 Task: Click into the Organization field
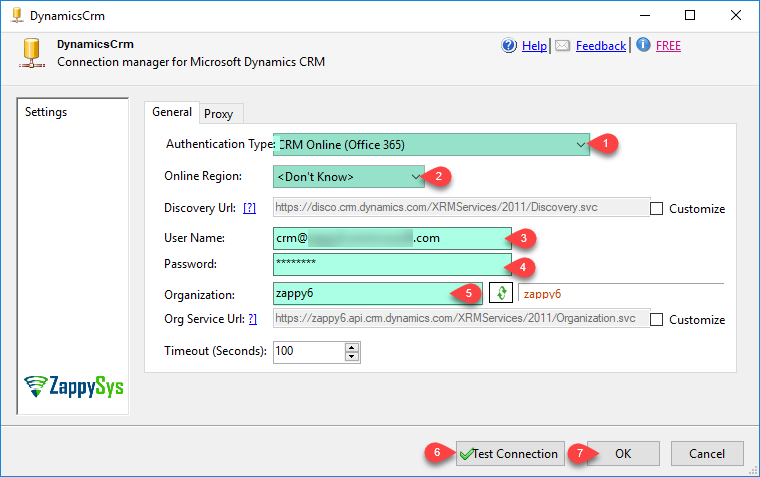pos(378,293)
